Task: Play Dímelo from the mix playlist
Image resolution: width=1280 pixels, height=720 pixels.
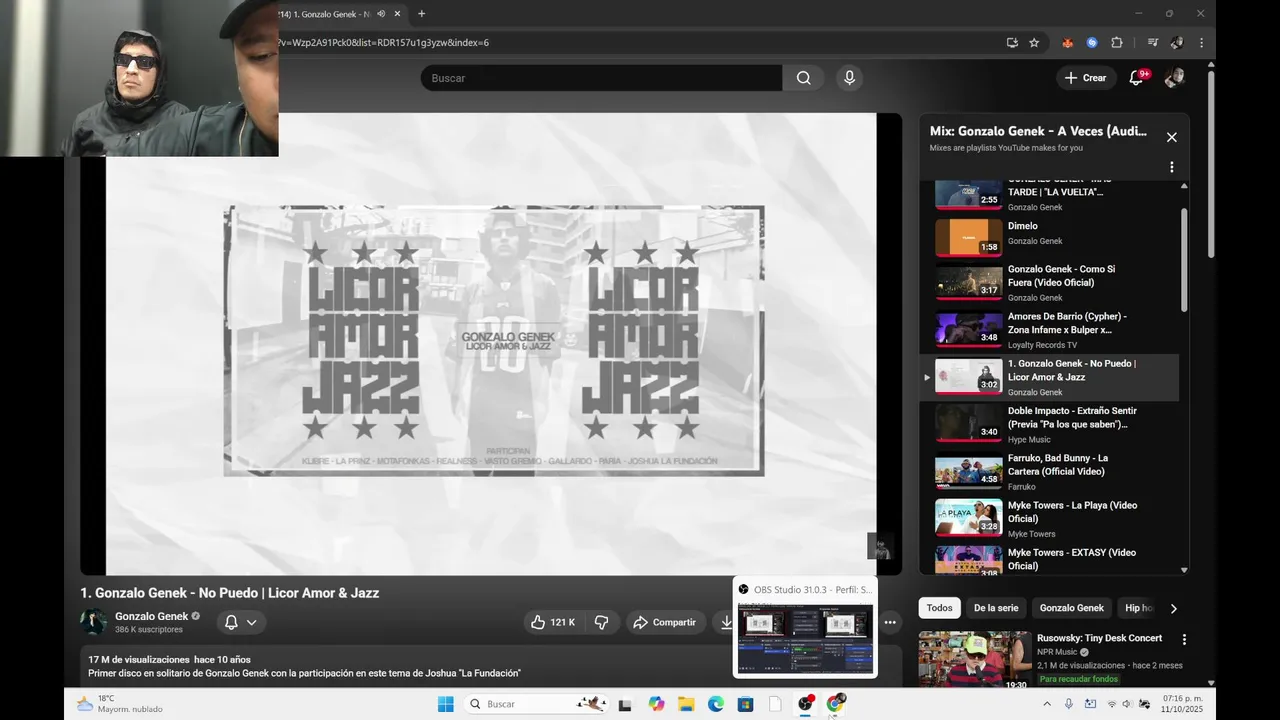Action: click(x=1050, y=236)
